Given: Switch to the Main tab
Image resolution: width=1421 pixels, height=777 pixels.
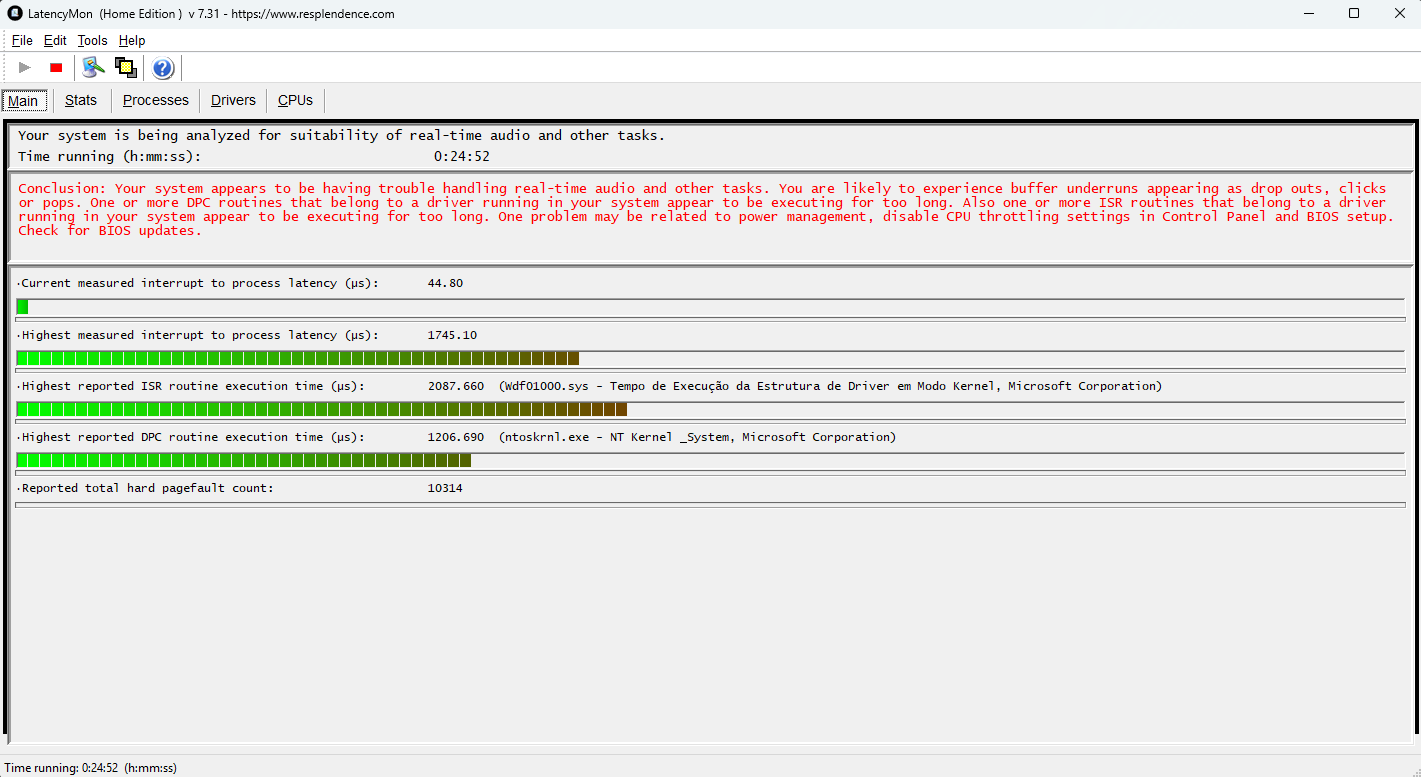Looking at the screenshot, I should (23, 101).
